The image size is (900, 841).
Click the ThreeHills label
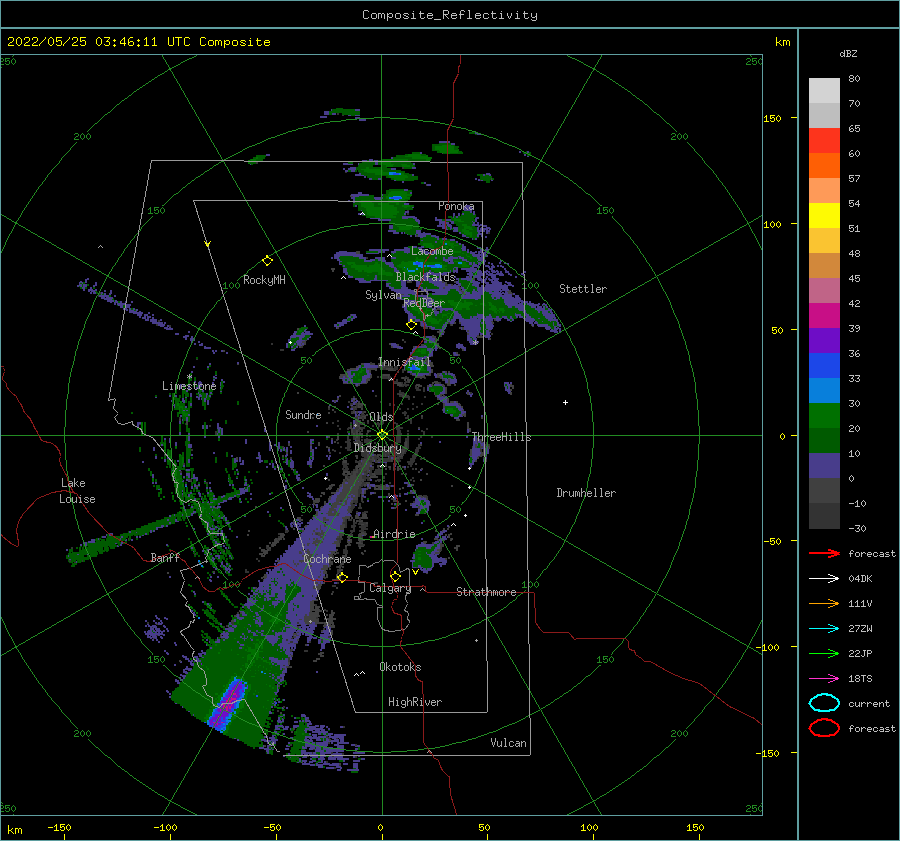click(502, 437)
